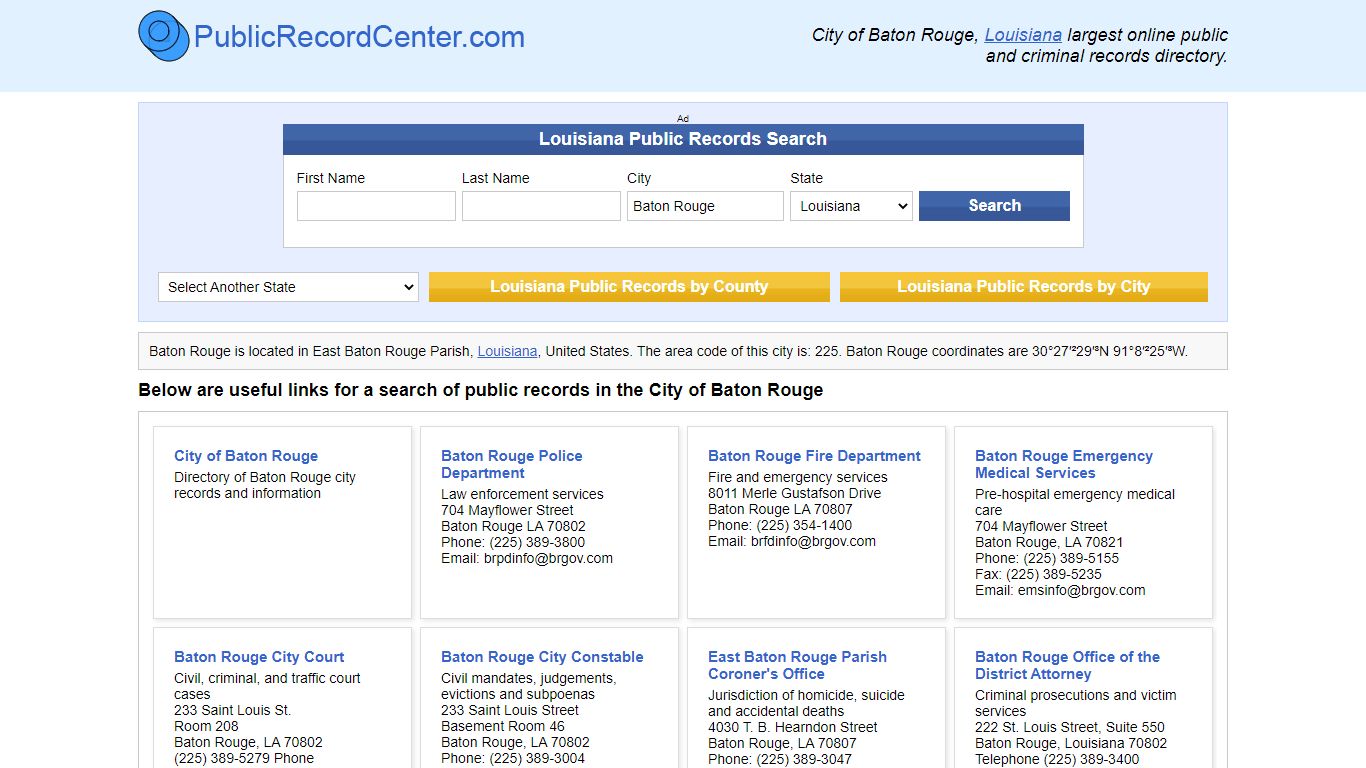Follow the Louisiana link in header tagline
Screen dimensions: 1366x768
(x=1023, y=35)
